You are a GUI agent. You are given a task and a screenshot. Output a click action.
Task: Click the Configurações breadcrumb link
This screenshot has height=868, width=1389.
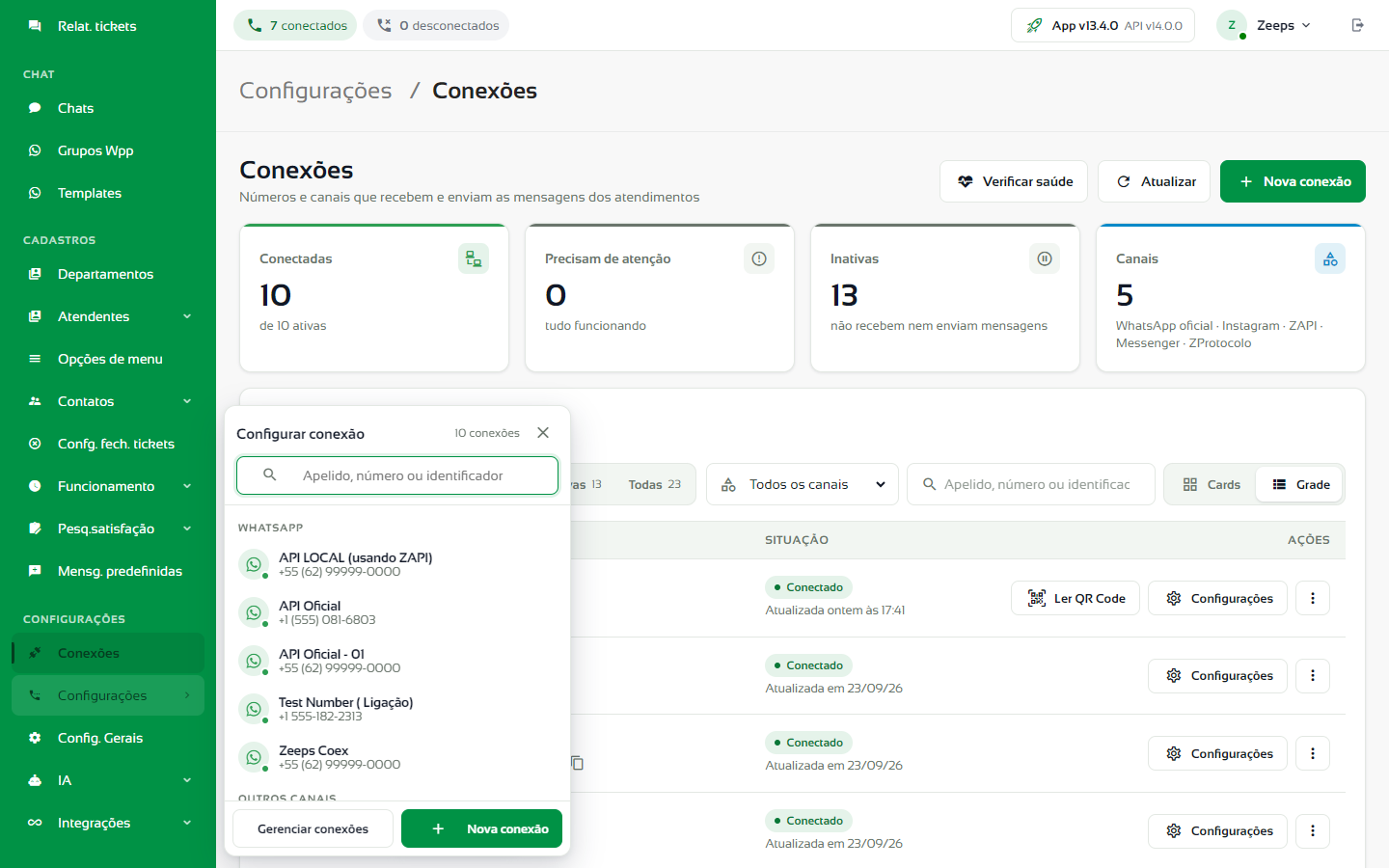coord(315,91)
